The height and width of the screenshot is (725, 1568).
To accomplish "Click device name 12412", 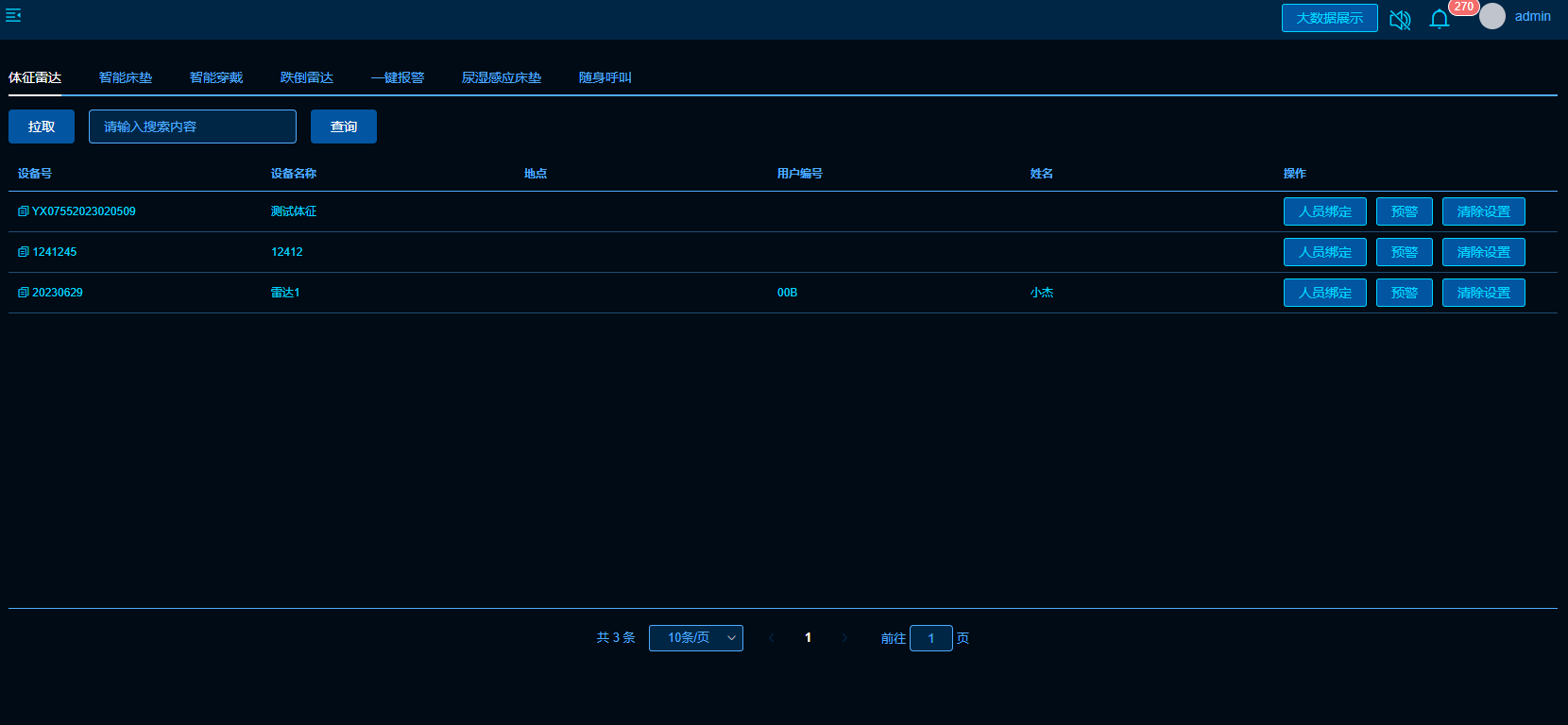I will 287,252.
